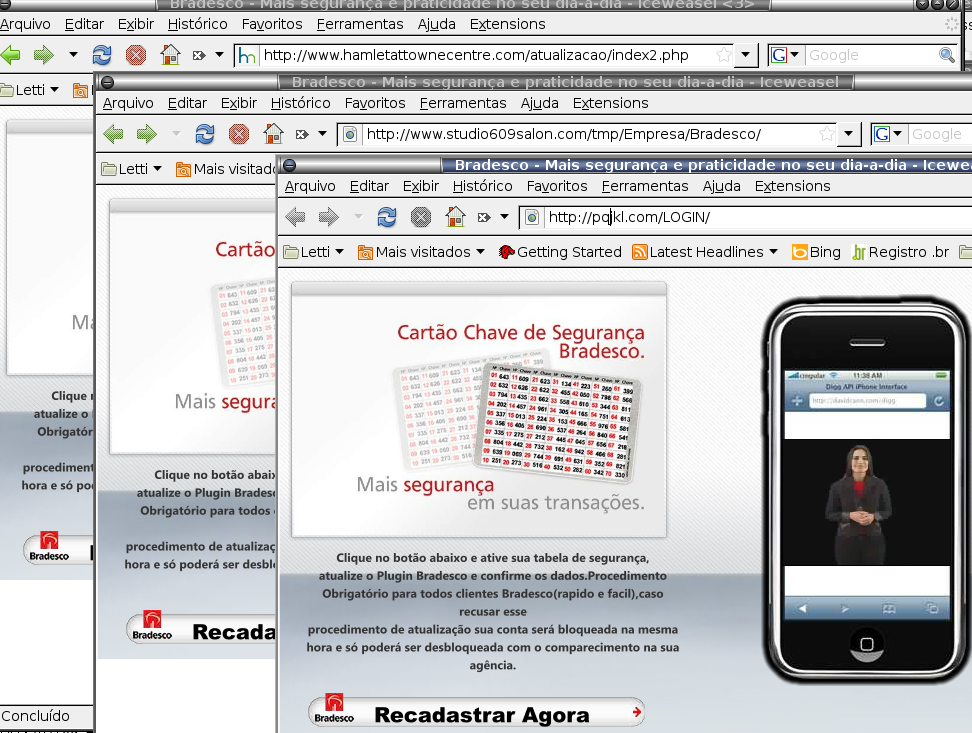Bookmark star in hamletattownecentre URL bar
The image size is (972, 733).
click(x=723, y=55)
